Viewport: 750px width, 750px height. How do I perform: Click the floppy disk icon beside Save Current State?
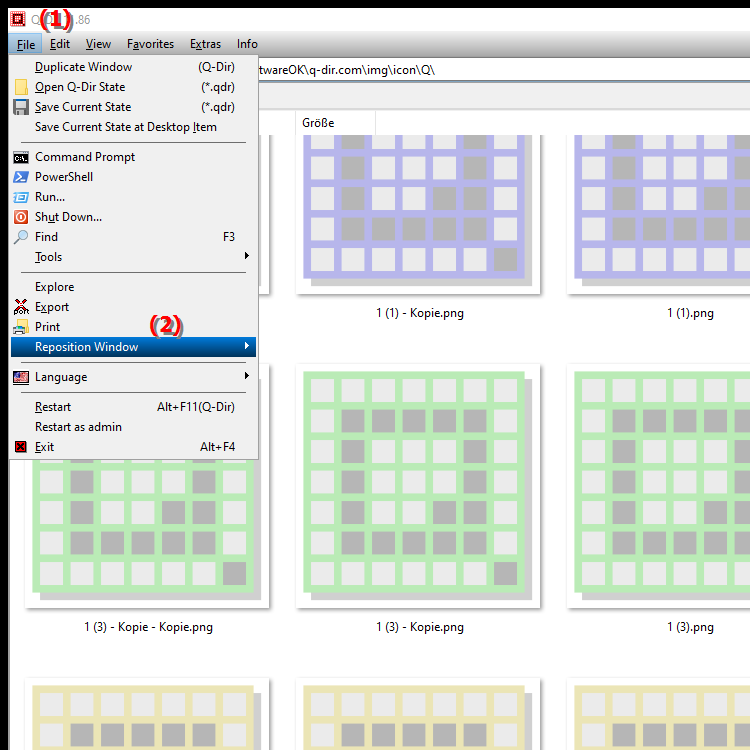(21, 107)
